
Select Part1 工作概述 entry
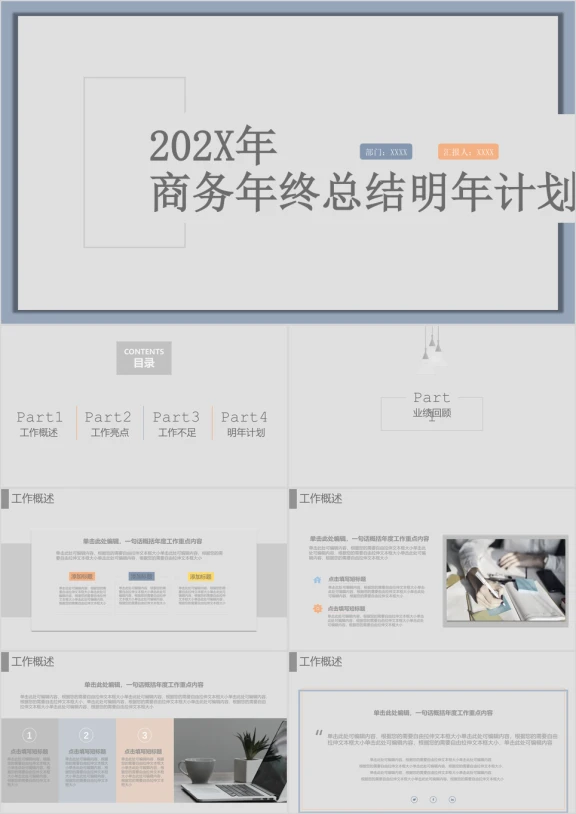click(39, 424)
